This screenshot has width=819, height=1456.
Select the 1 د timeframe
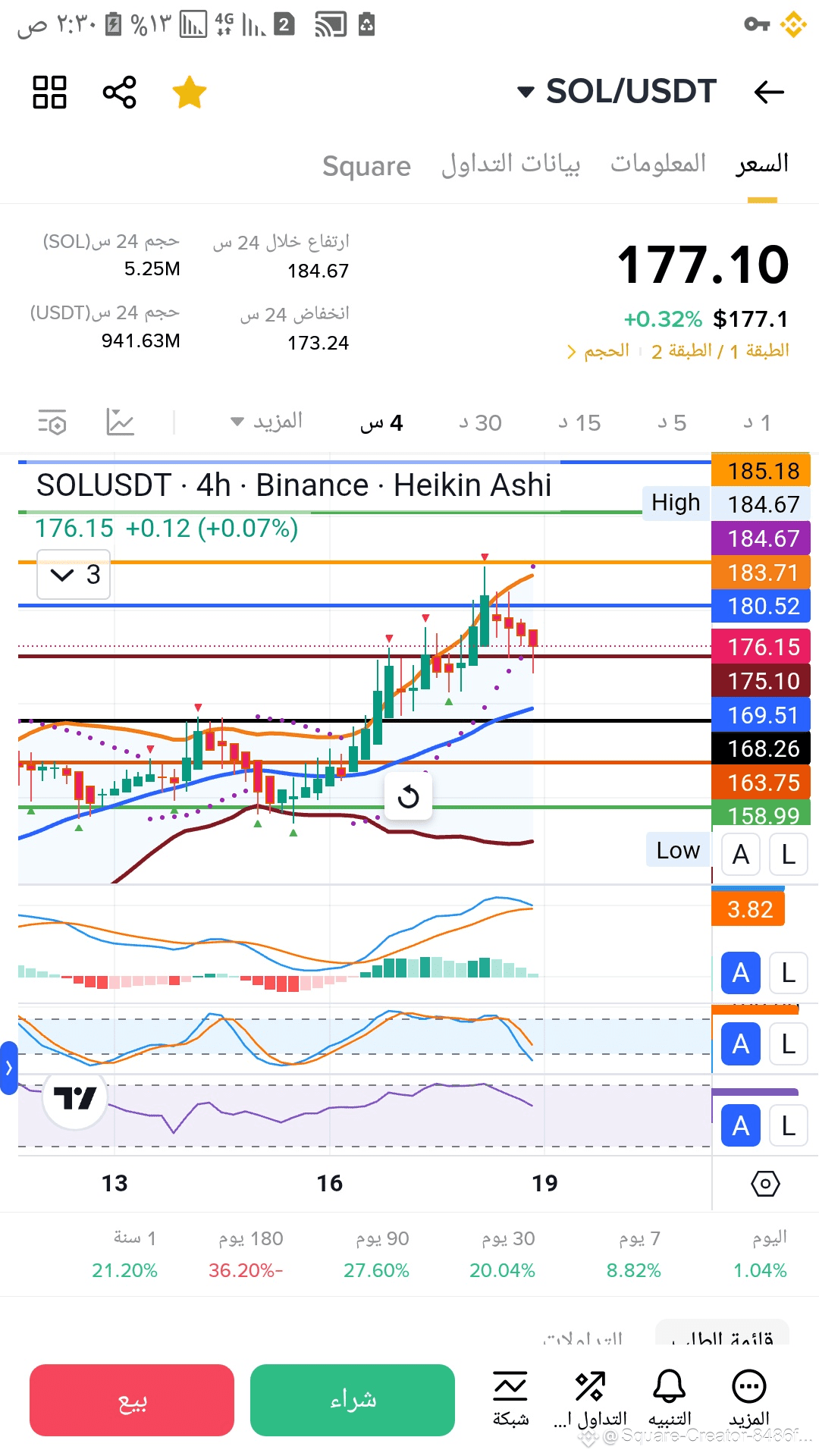click(x=758, y=422)
